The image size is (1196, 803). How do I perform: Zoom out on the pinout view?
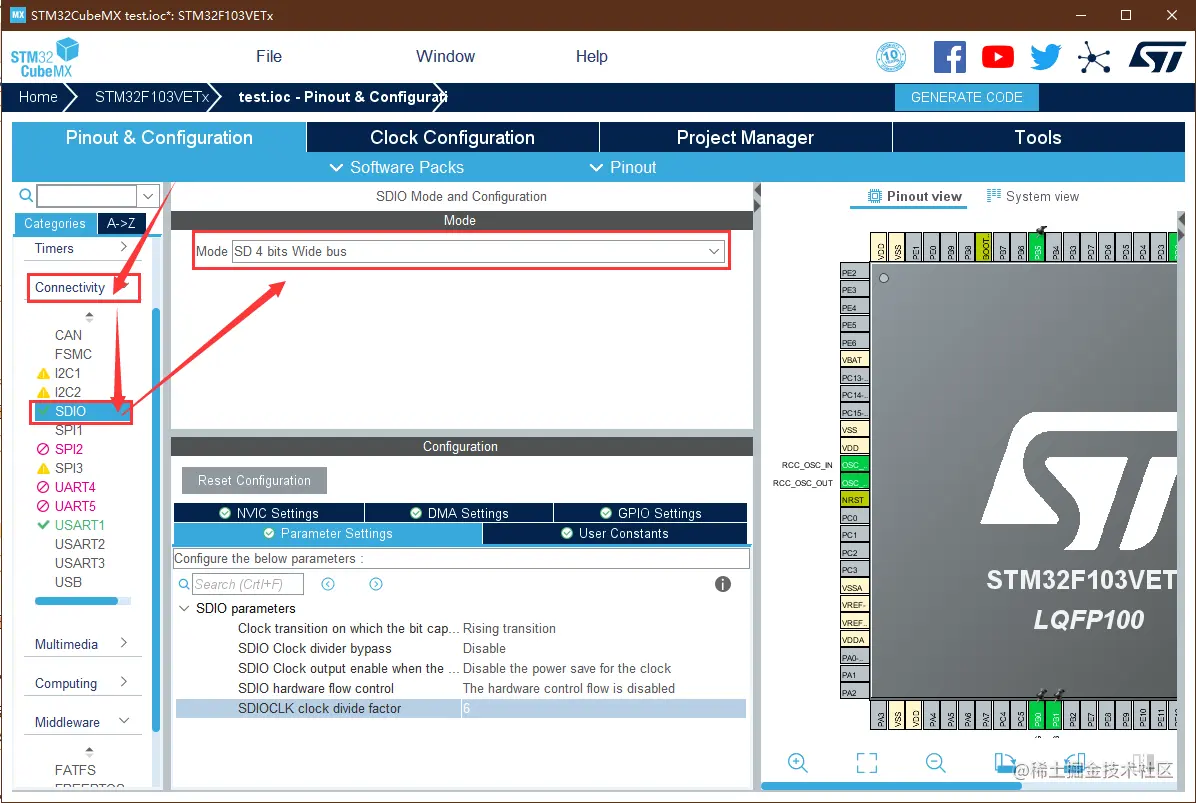pyautogui.click(x=935, y=763)
